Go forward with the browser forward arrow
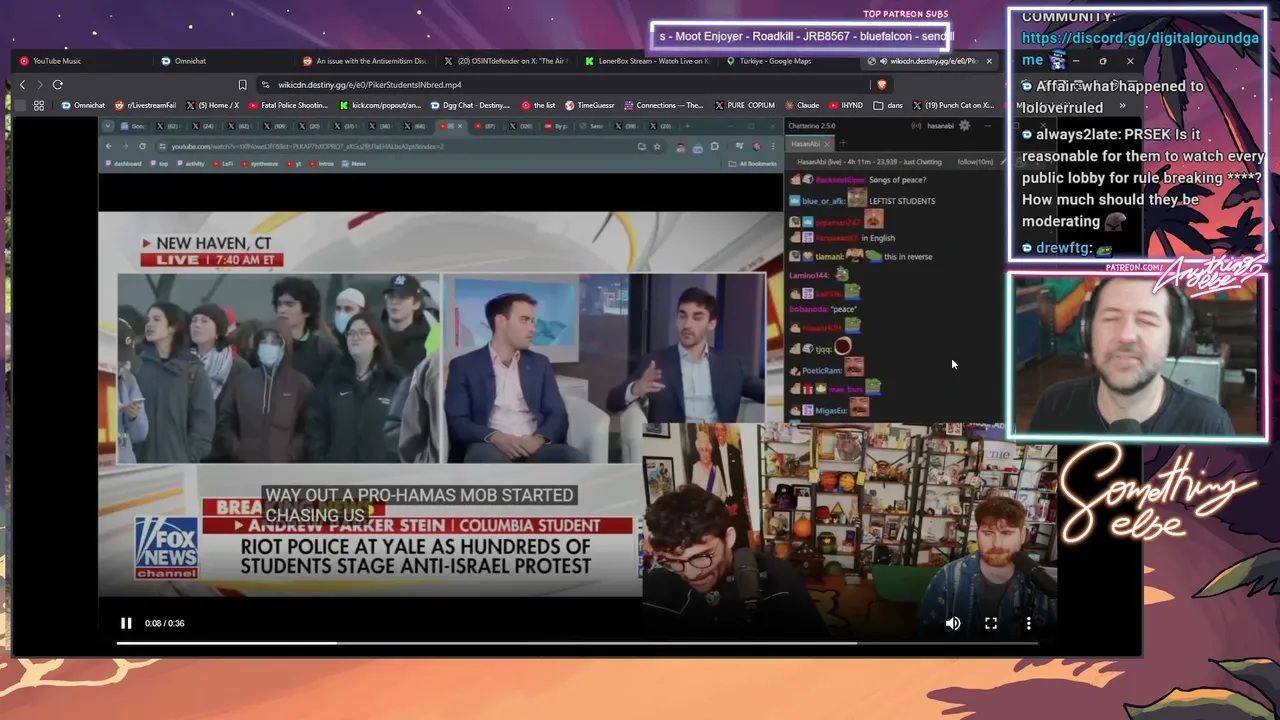This screenshot has height=720, width=1280. 40,85
